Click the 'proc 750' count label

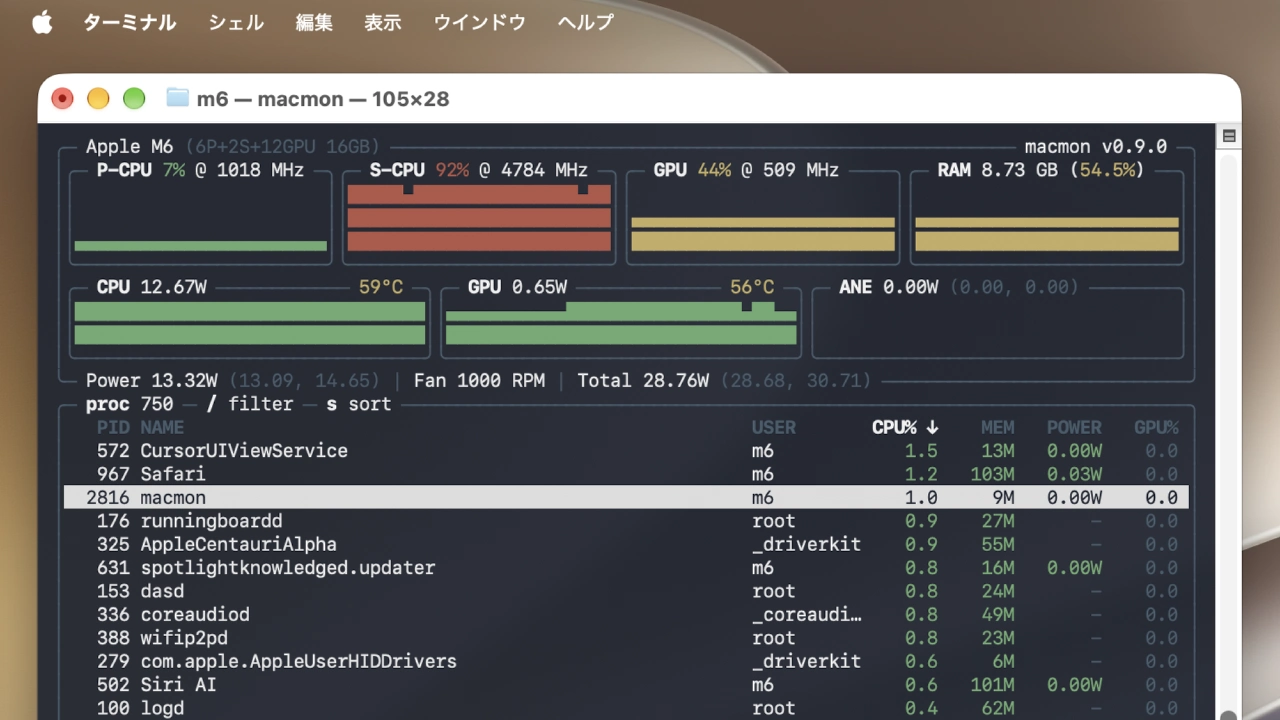pyautogui.click(x=129, y=404)
